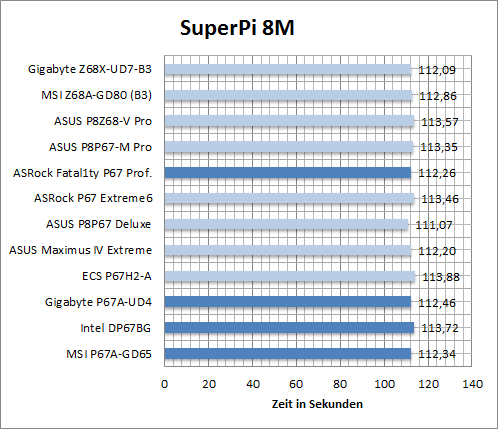Click the axis tick label 20
Viewport: 498px width, 429px height.
pos(209,384)
